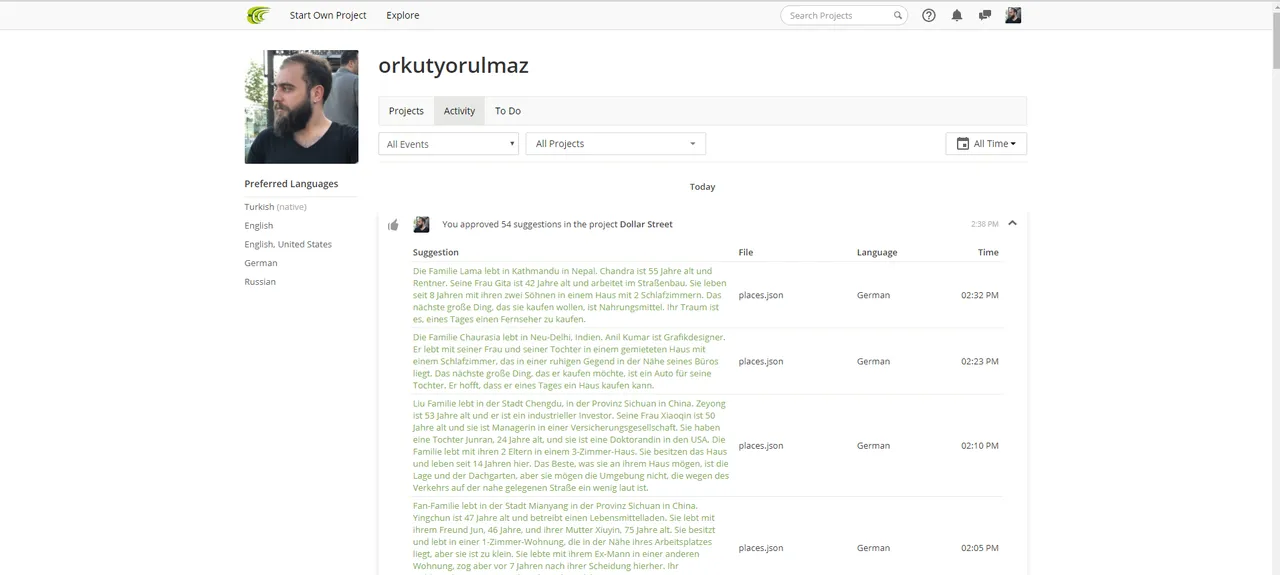Click the search magnifier icon
The height and width of the screenshot is (575, 1280).
pyautogui.click(x=898, y=15)
